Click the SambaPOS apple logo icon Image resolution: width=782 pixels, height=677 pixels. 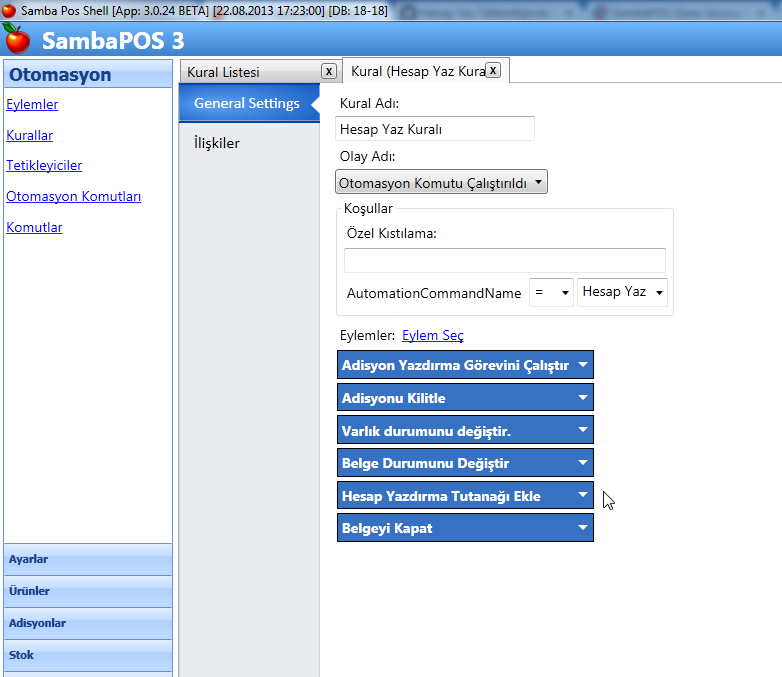(x=17, y=40)
